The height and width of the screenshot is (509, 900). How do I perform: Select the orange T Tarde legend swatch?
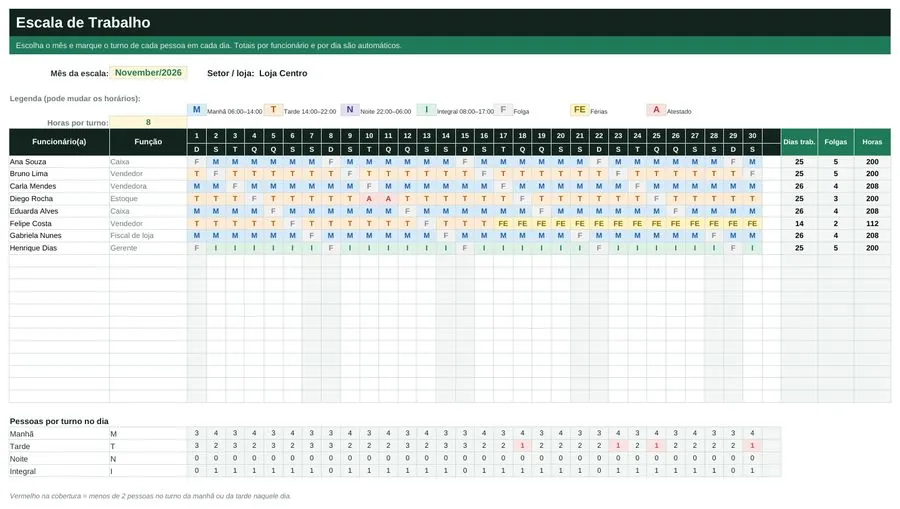(x=273, y=110)
